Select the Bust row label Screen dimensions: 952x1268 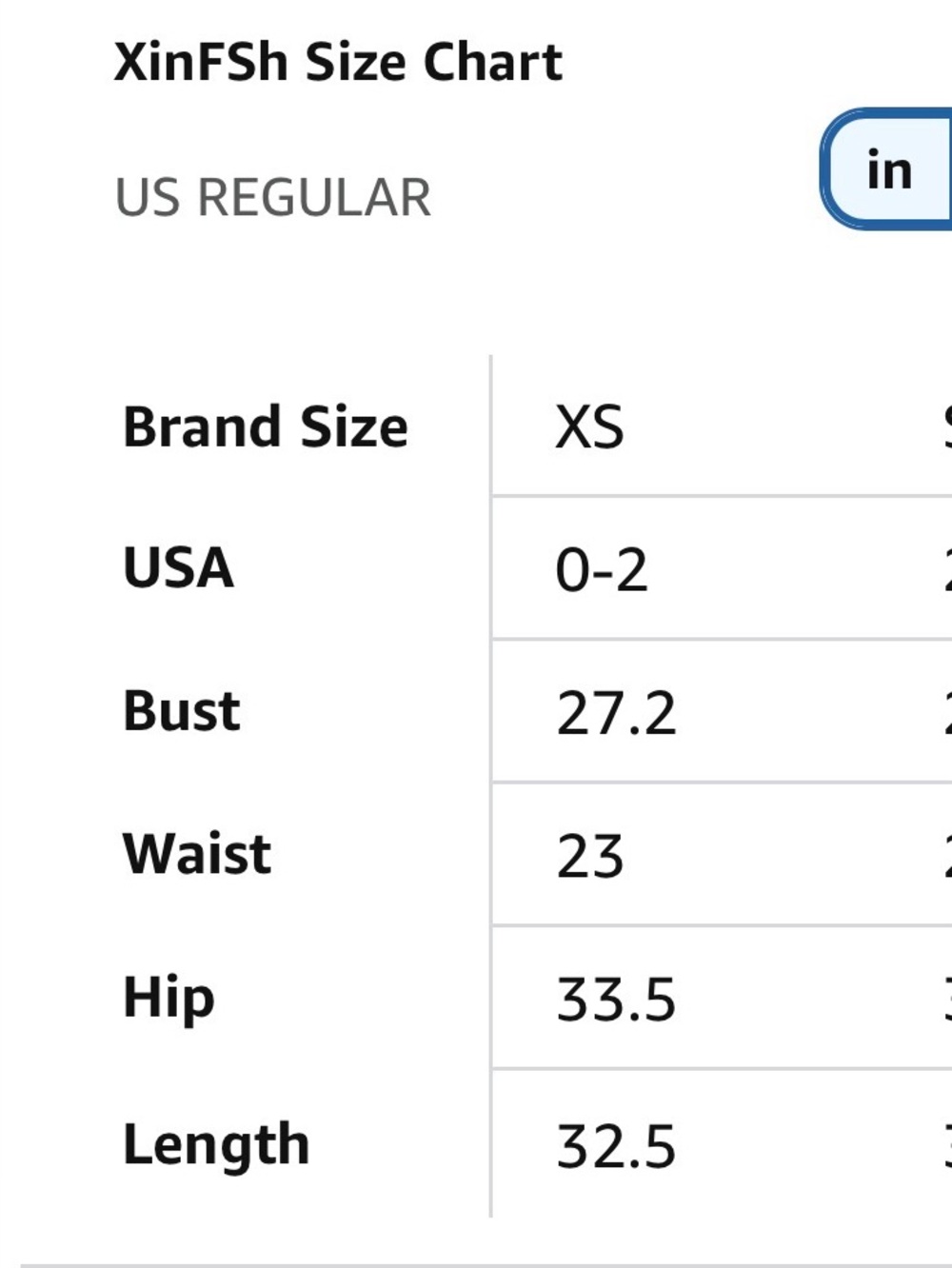click(x=181, y=711)
